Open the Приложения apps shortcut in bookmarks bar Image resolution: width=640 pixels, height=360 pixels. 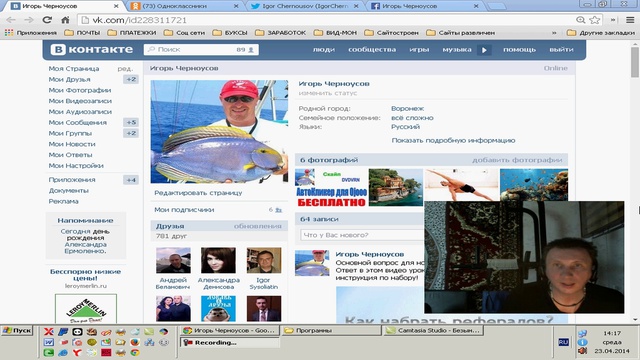(x=31, y=33)
